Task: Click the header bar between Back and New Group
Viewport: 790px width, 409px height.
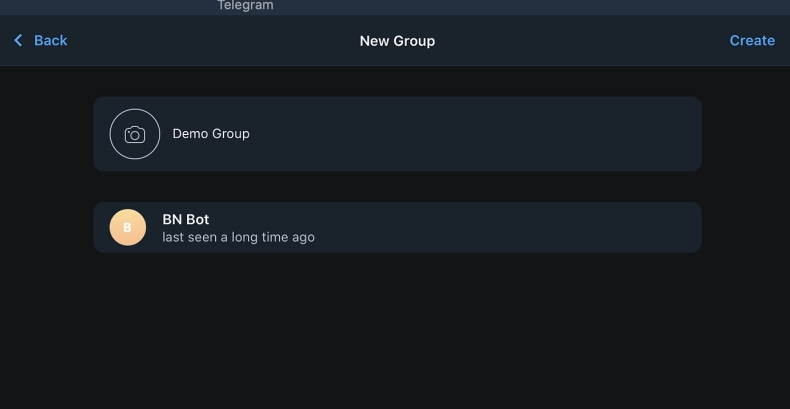Action: tap(210, 41)
